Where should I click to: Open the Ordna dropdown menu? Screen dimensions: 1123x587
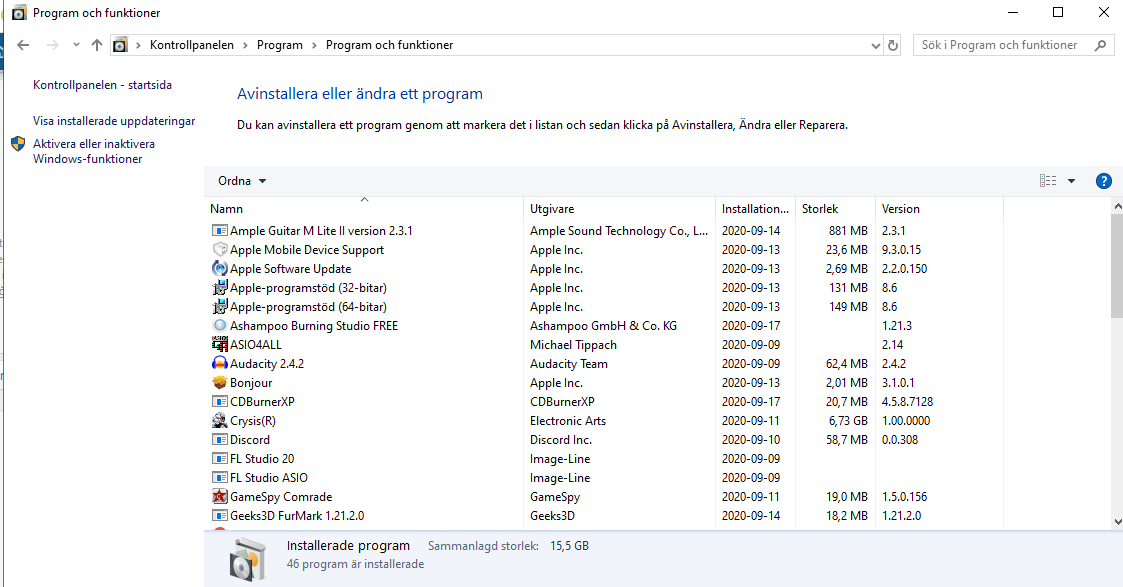242,181
